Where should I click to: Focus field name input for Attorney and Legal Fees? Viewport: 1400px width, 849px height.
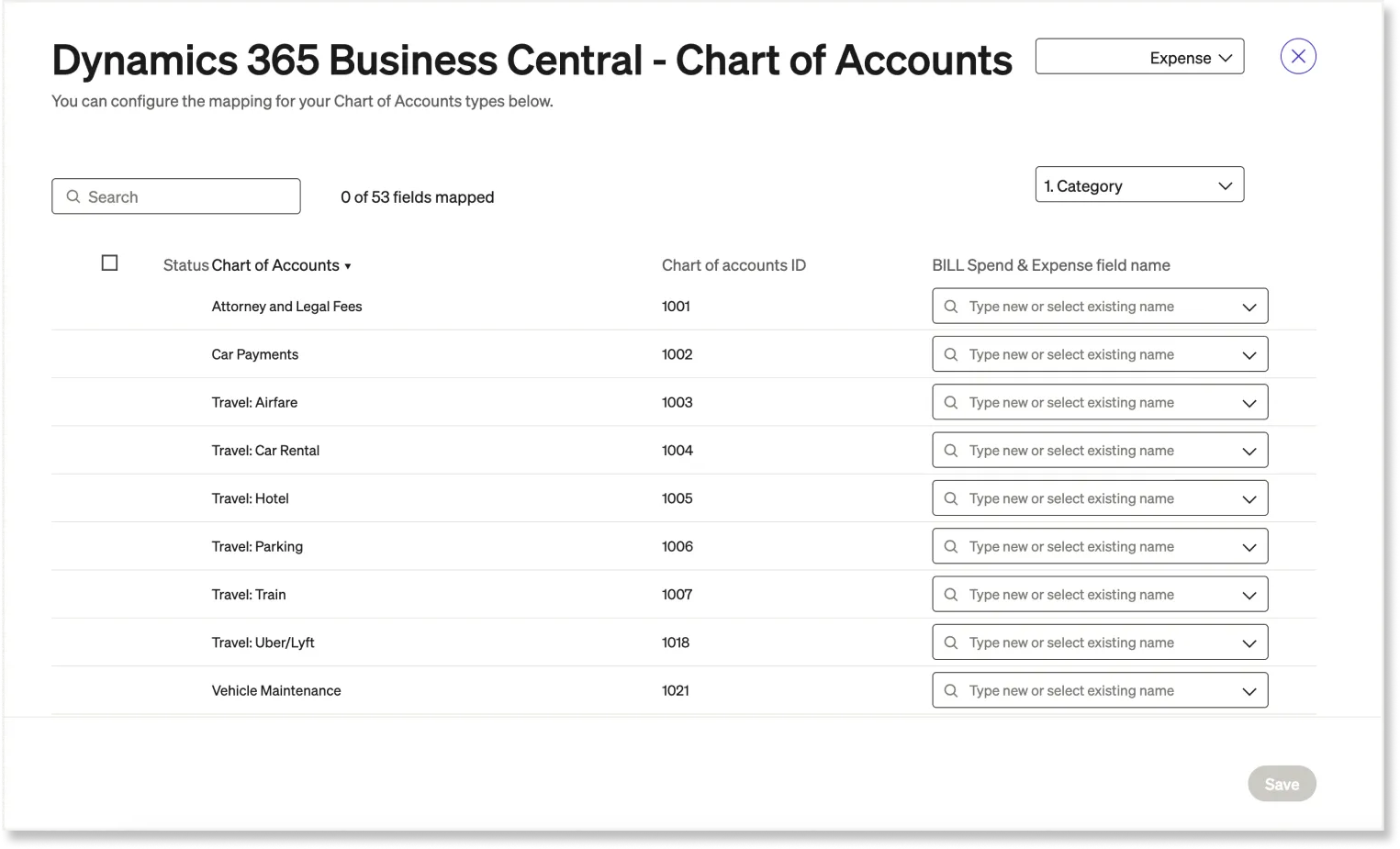(x=1100, y=307)
